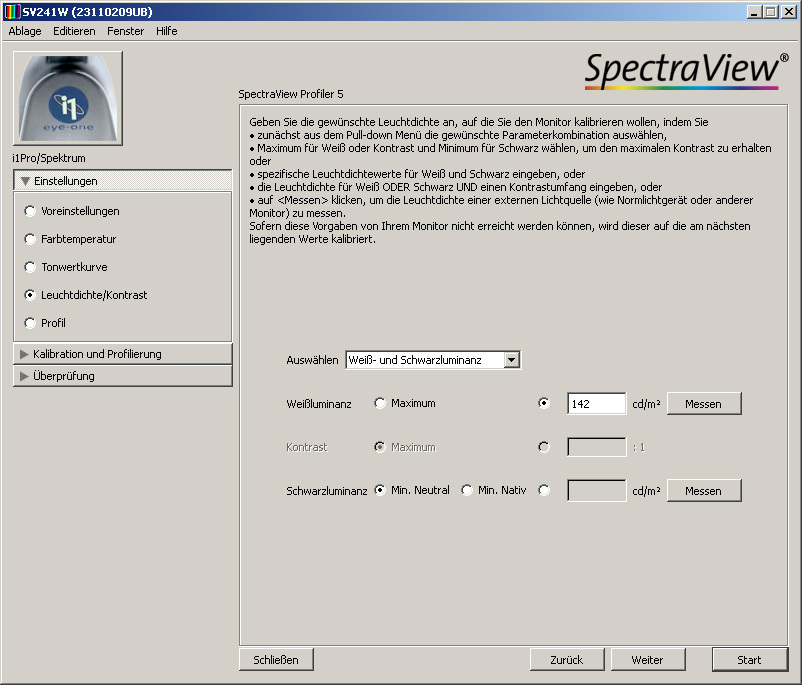Open the Fenster menu
The image size is (802, 685).
pyautogui.click(x=125, y=31)
